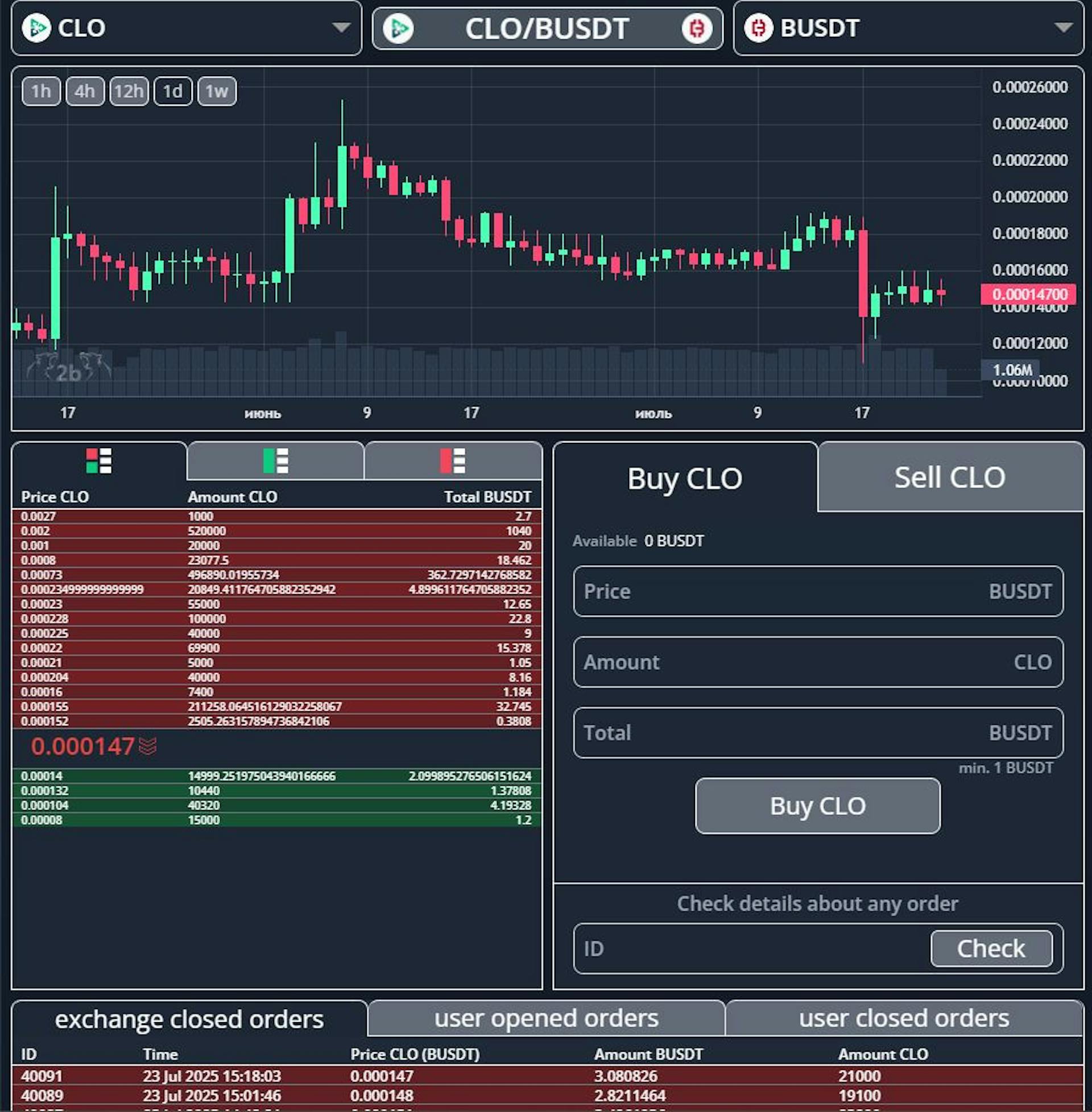Switch to the Sell CLO tab
This screenshot has height=1112, width=1092.
(x=950, y=477)
